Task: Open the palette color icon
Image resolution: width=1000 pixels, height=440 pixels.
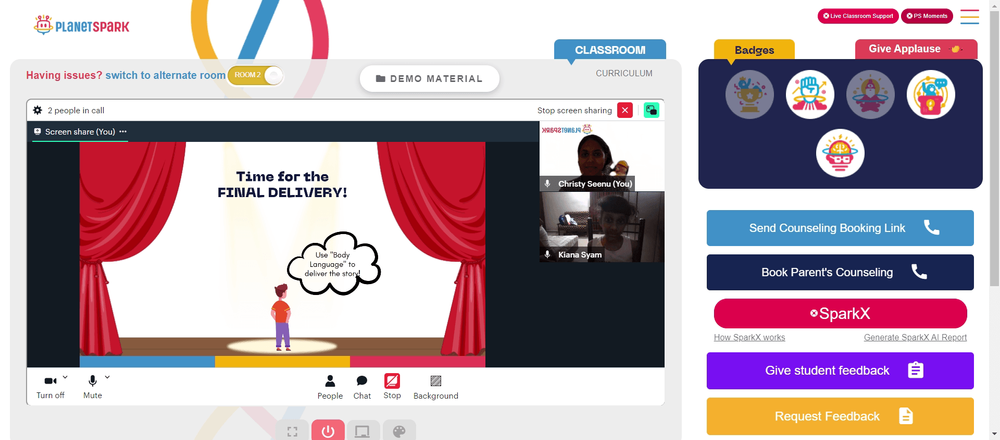Action: click(399, 432)
